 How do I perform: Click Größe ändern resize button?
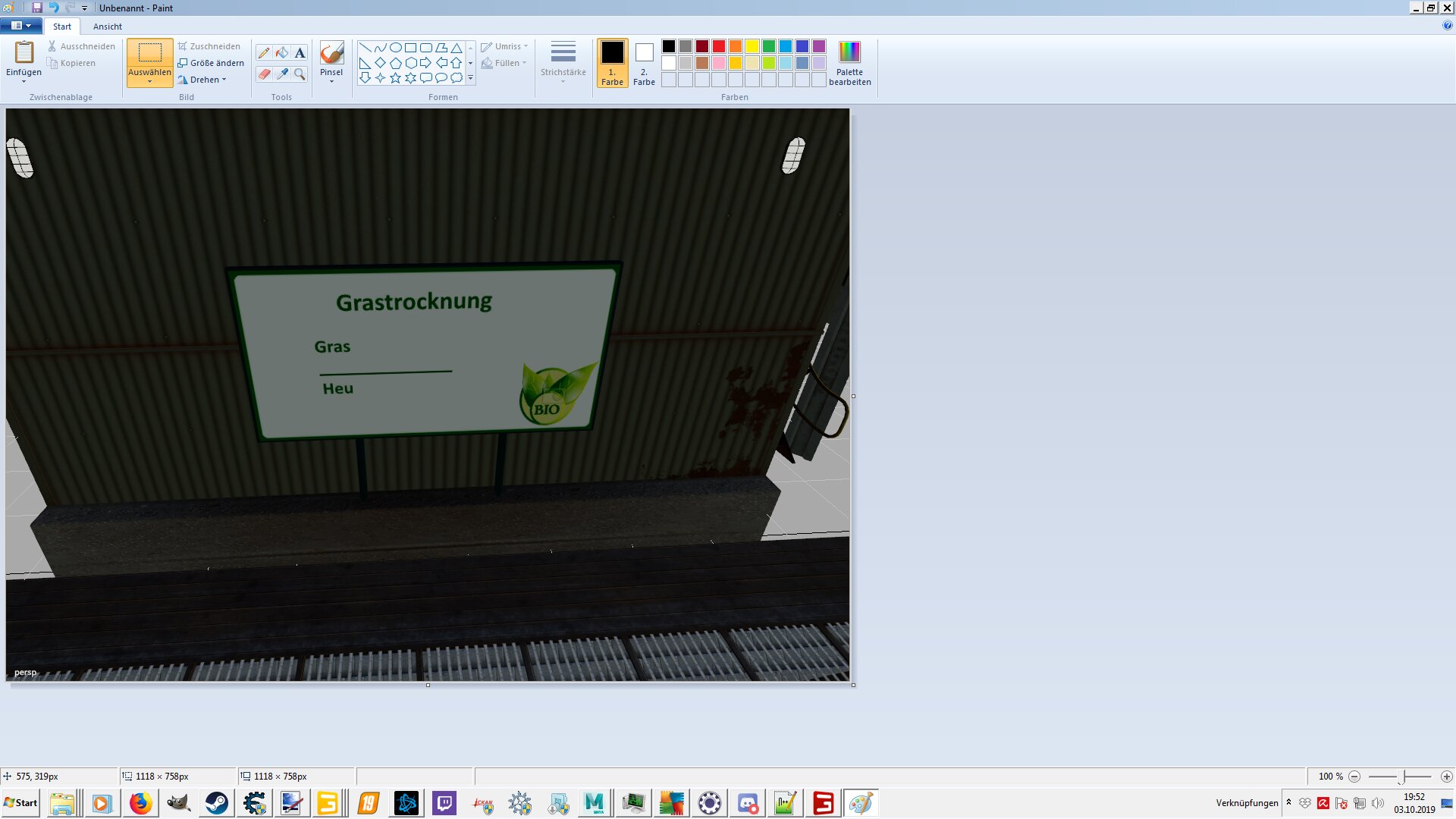(x=211, y=63)
